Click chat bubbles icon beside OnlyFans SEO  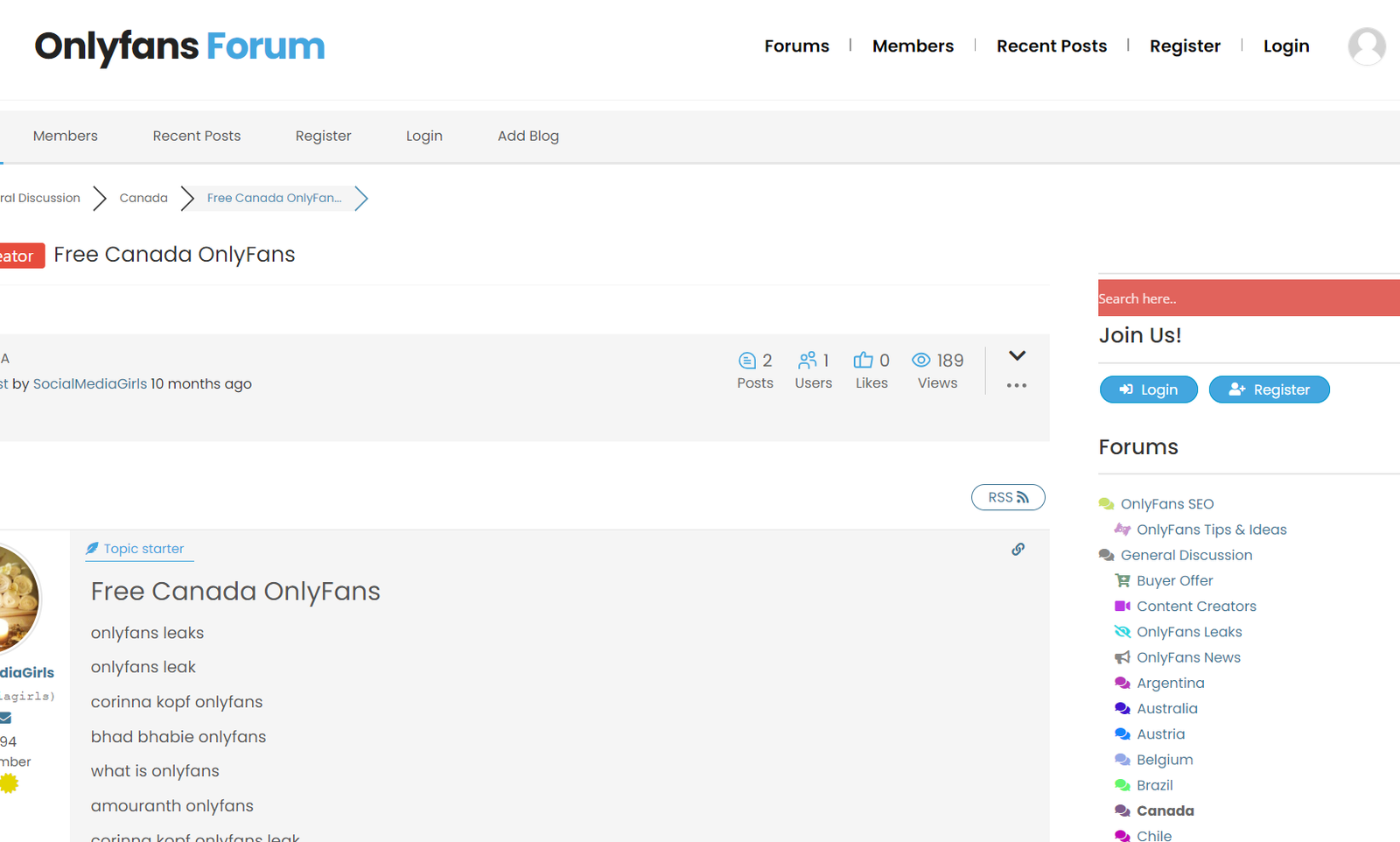tap(1106, 504)
